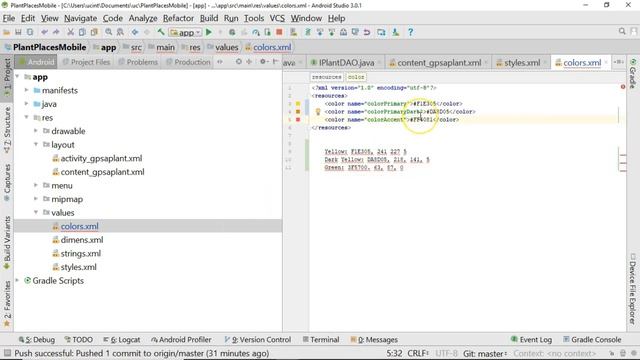Viewport: 640px width, 360px height.
Task: Open the app run configuration dropdown
Action: tap(186, 32)
